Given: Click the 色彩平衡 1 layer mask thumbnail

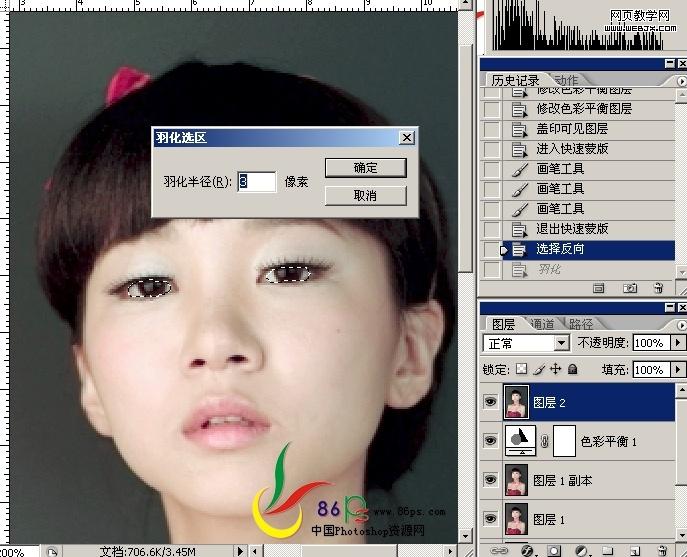Looking at the screenshot, I should 564,441.
